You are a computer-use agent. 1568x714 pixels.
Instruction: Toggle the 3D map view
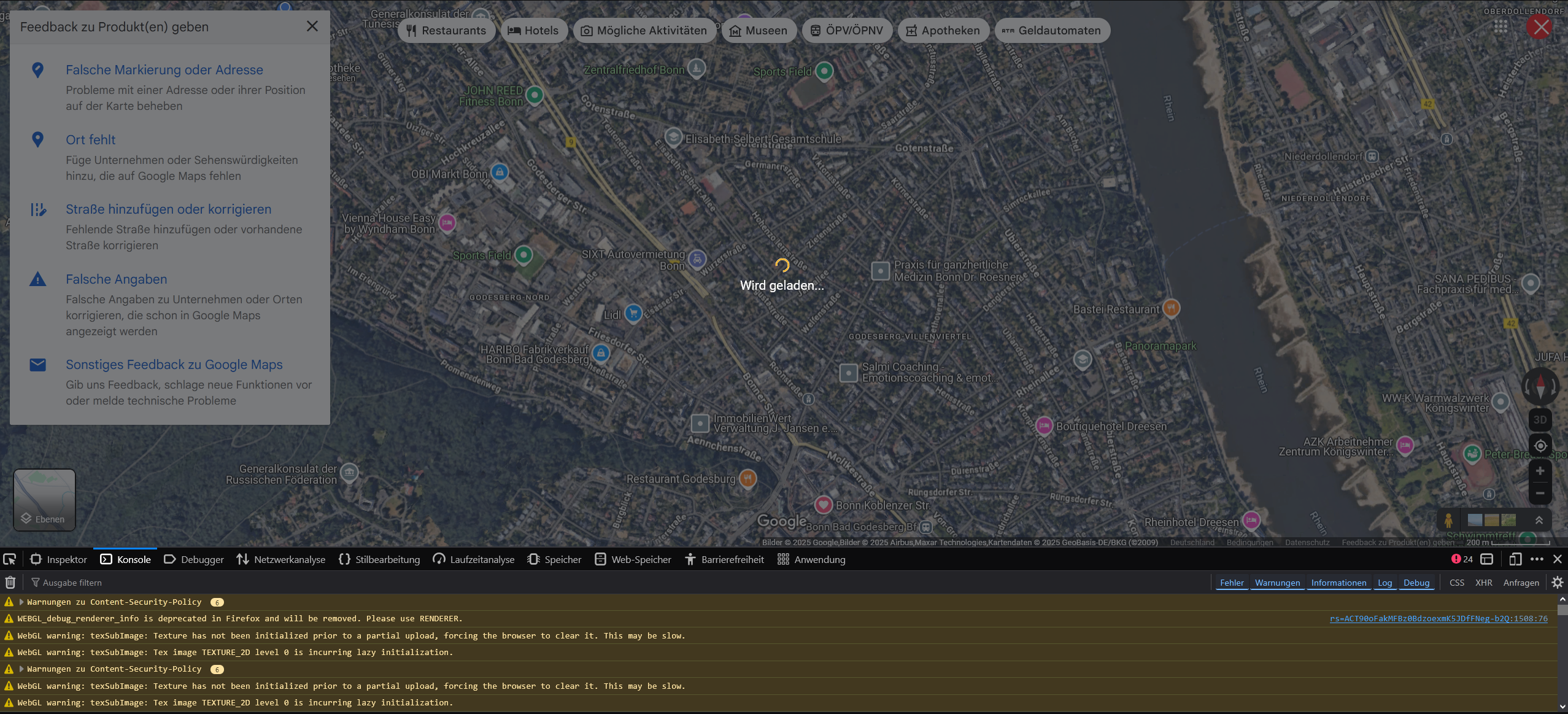(x=1540, y=420)
